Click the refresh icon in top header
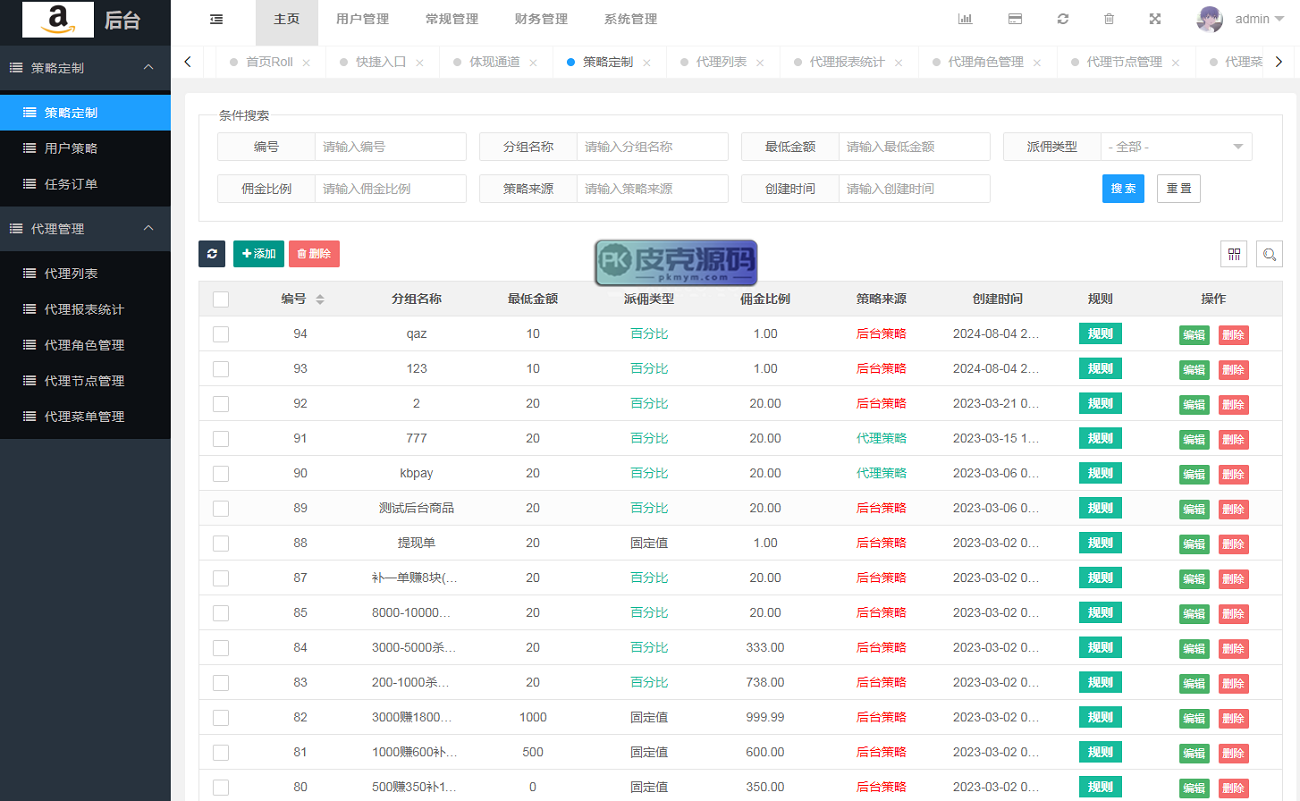 click(x=1062, y=19)
